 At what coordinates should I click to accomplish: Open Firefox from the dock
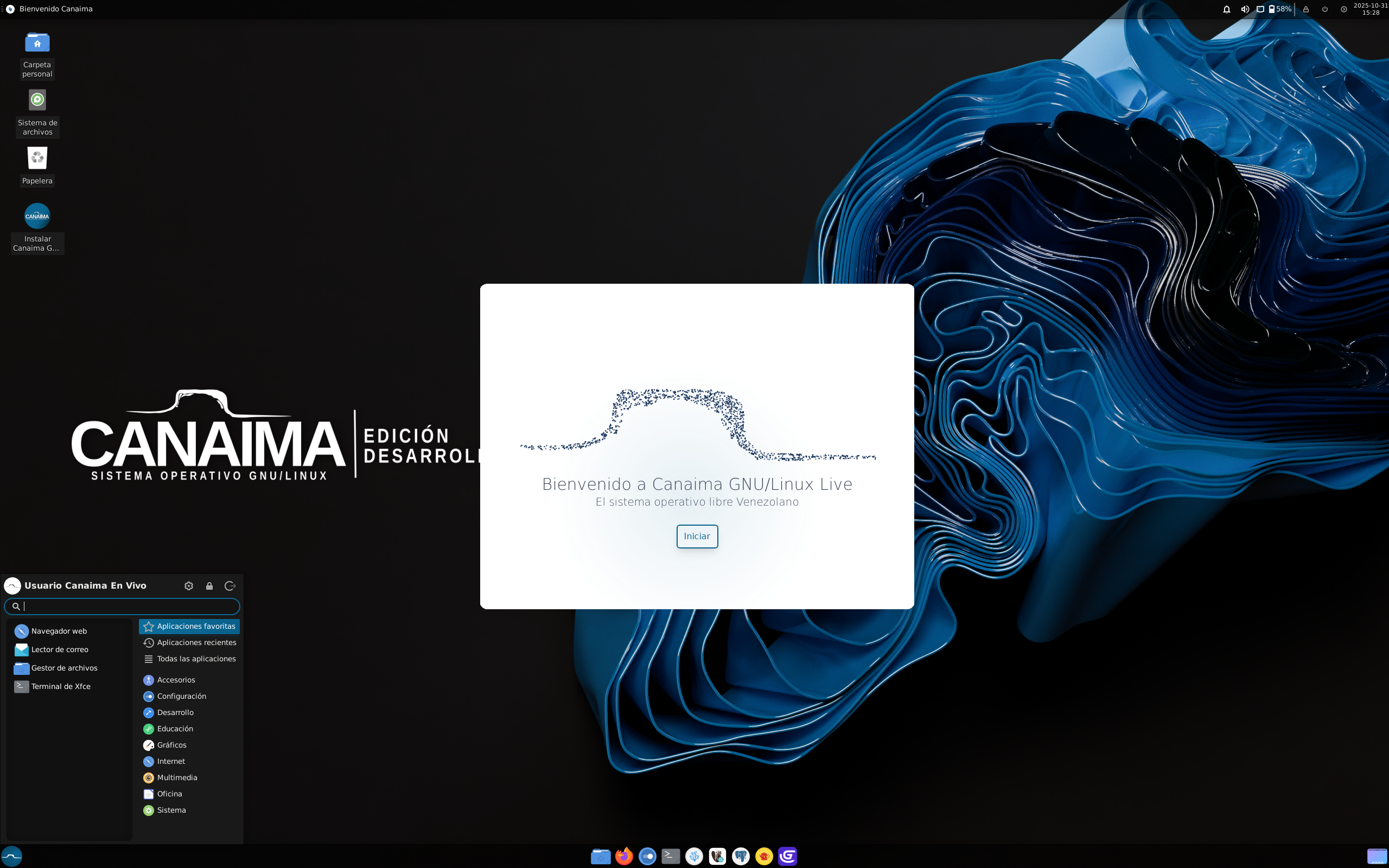(x=624, y=856)
